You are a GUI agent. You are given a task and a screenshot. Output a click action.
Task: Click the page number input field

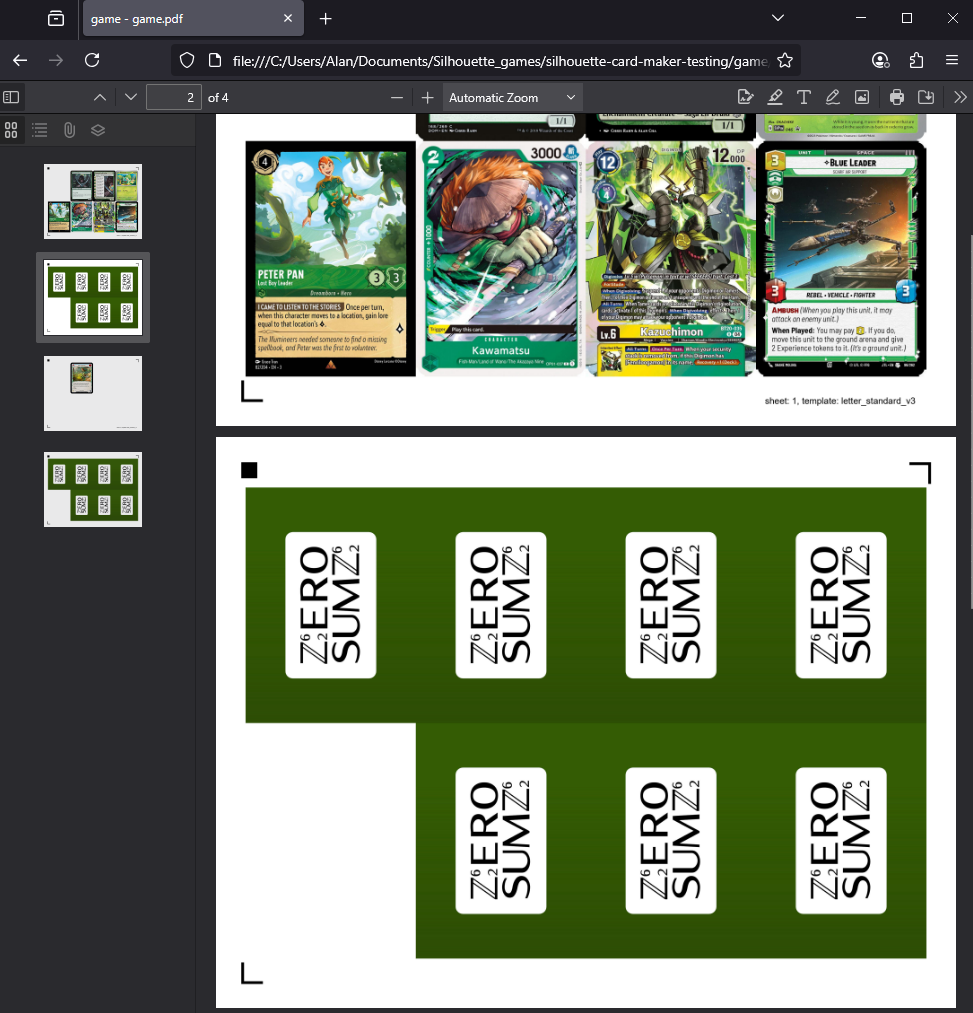pyautogui.click(x=174, y=98)
